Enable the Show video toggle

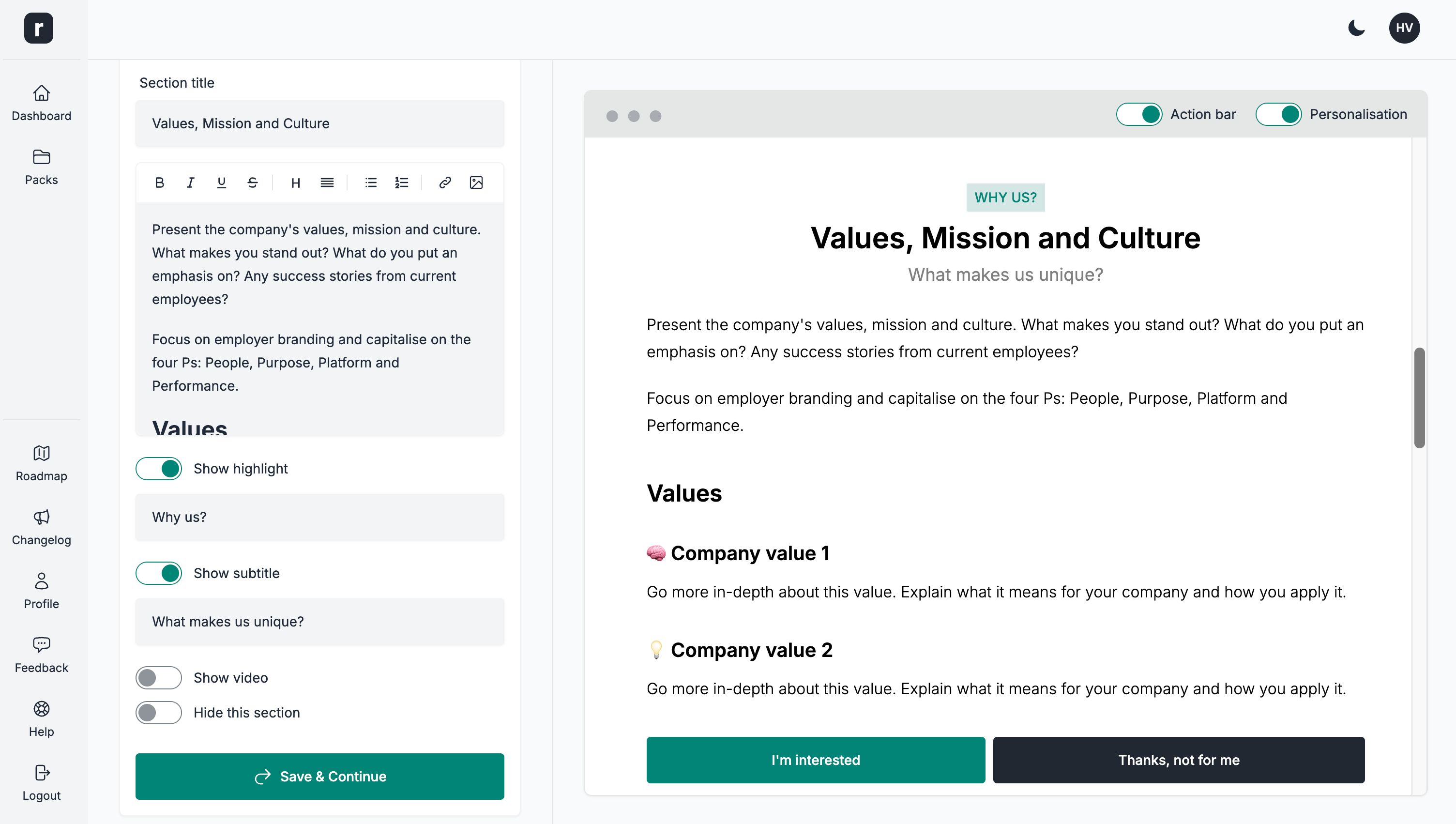158,677
